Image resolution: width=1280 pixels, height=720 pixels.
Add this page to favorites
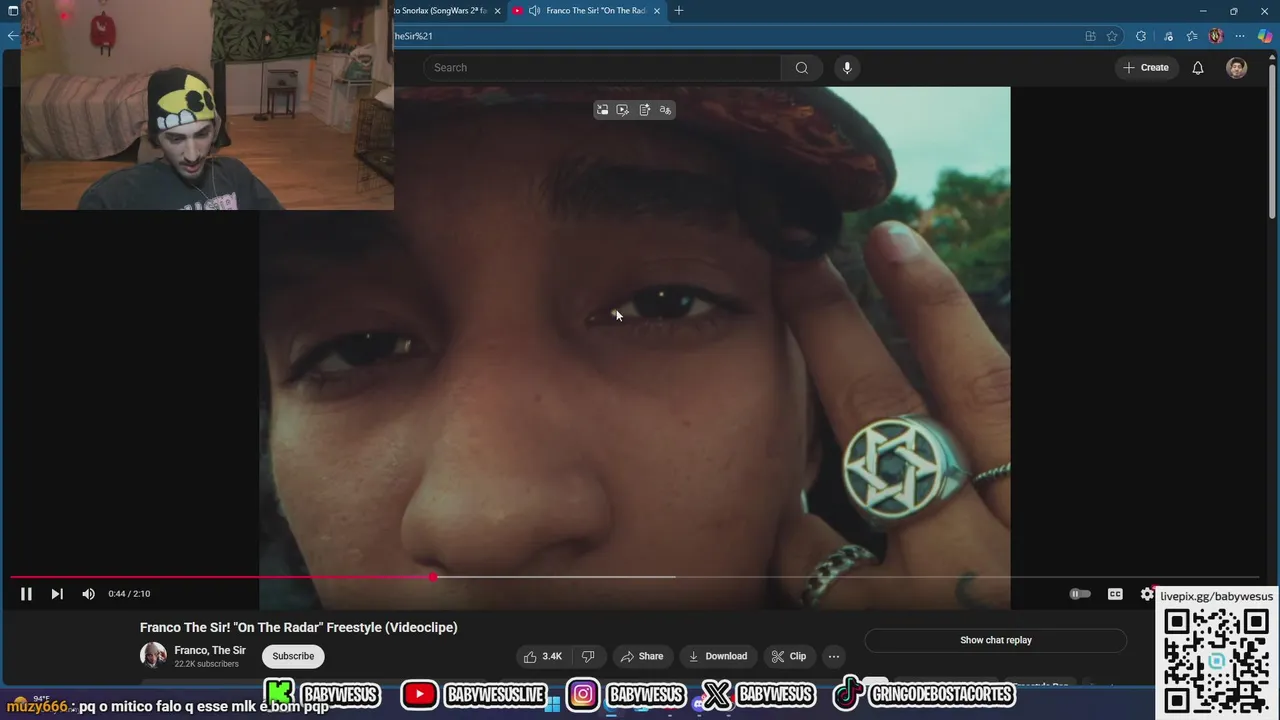point(1112,36)
